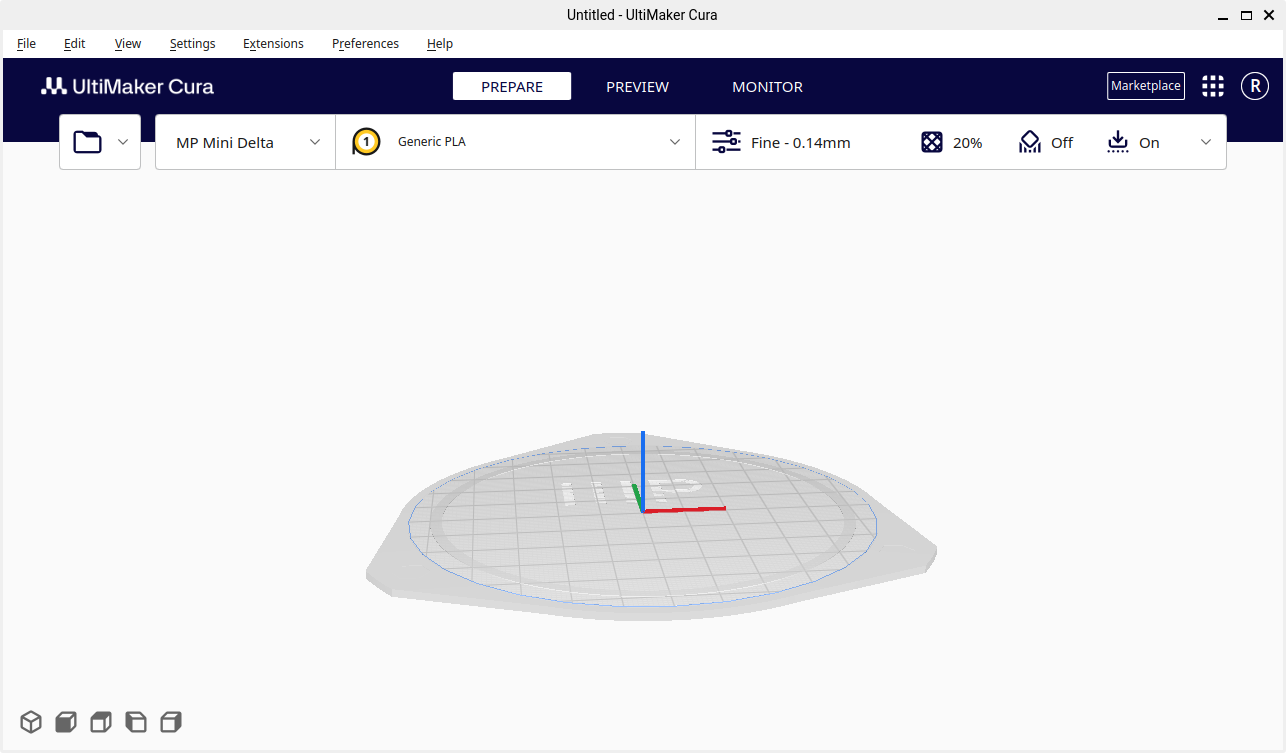This screenshot has width=1286, height=753.
Task: Switch camera to left side view
Action: [x=135, y=722]
